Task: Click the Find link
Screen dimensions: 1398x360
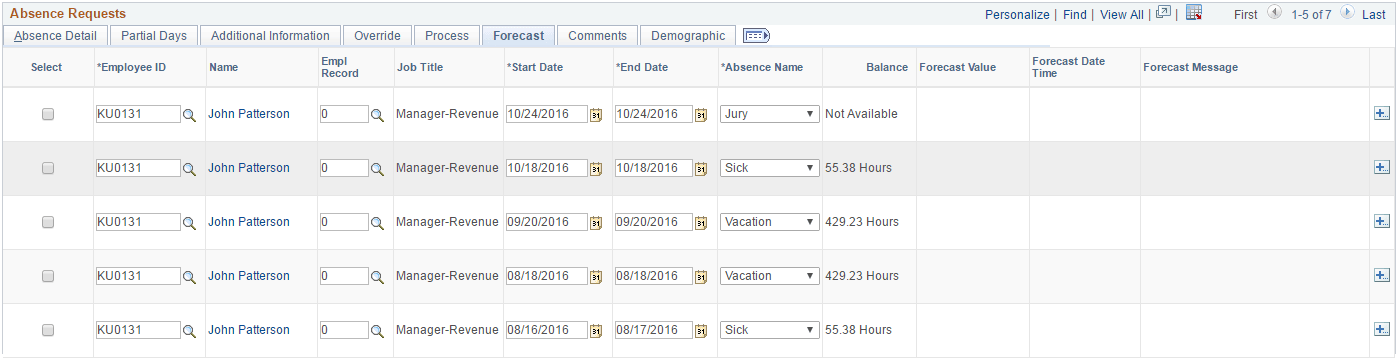Action: pyautogui.click(x=1075, y=15)
